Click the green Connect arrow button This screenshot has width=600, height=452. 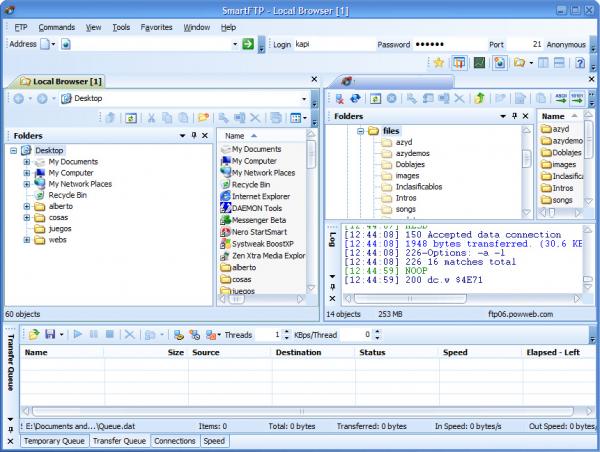(x=248, y=44)
